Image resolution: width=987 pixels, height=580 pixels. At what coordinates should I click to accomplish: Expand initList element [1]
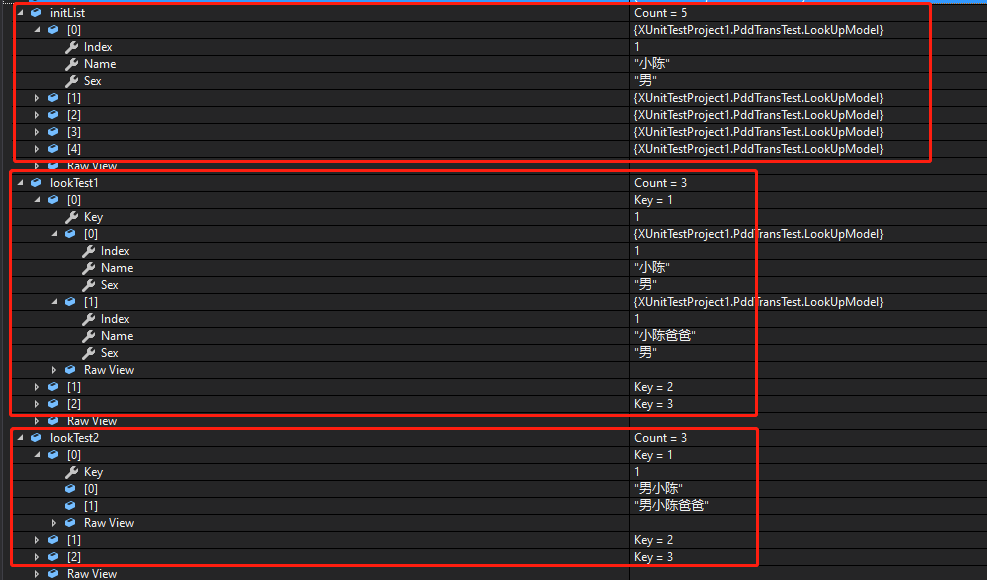pyautogui.click(x=37, y=97)
